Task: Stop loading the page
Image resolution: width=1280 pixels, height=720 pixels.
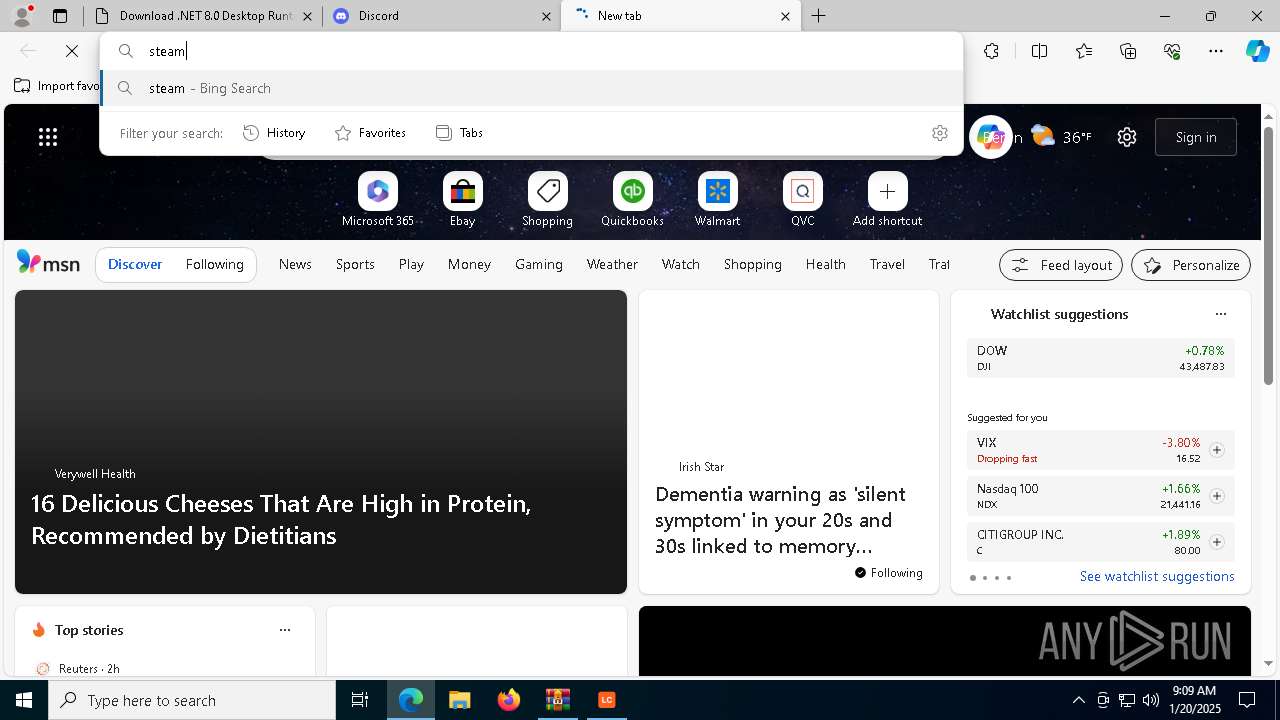Action: [x=72, y=51]
